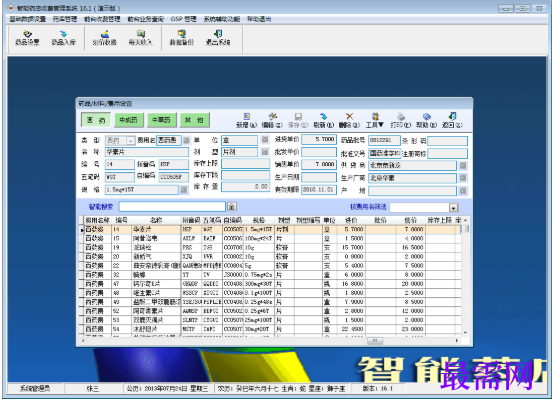Open 药品设置 on the main toolbar
Image resolution: width=552 pixels, height=407 pixels.
(27, 38)
